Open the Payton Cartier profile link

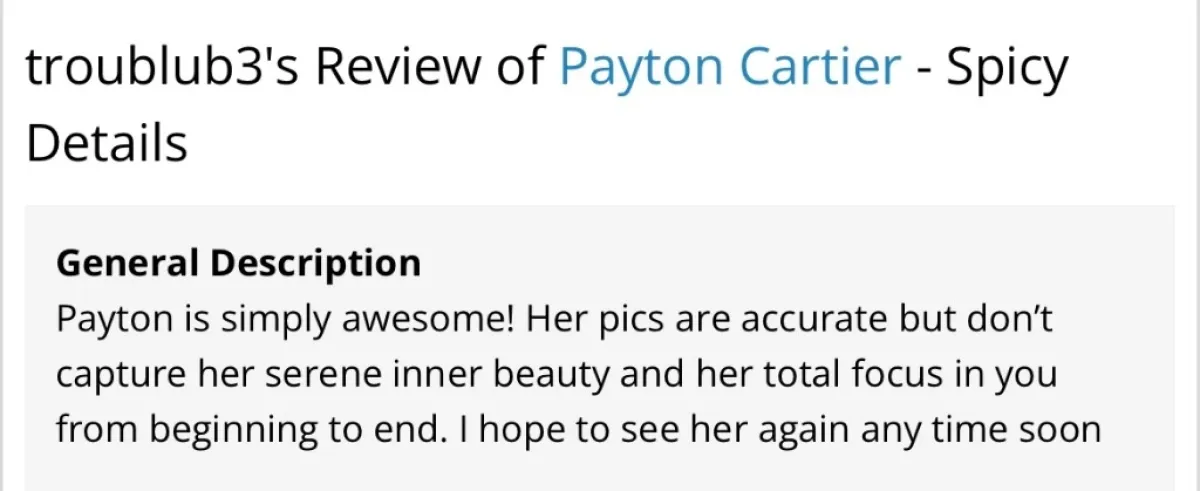pos(729,68)
